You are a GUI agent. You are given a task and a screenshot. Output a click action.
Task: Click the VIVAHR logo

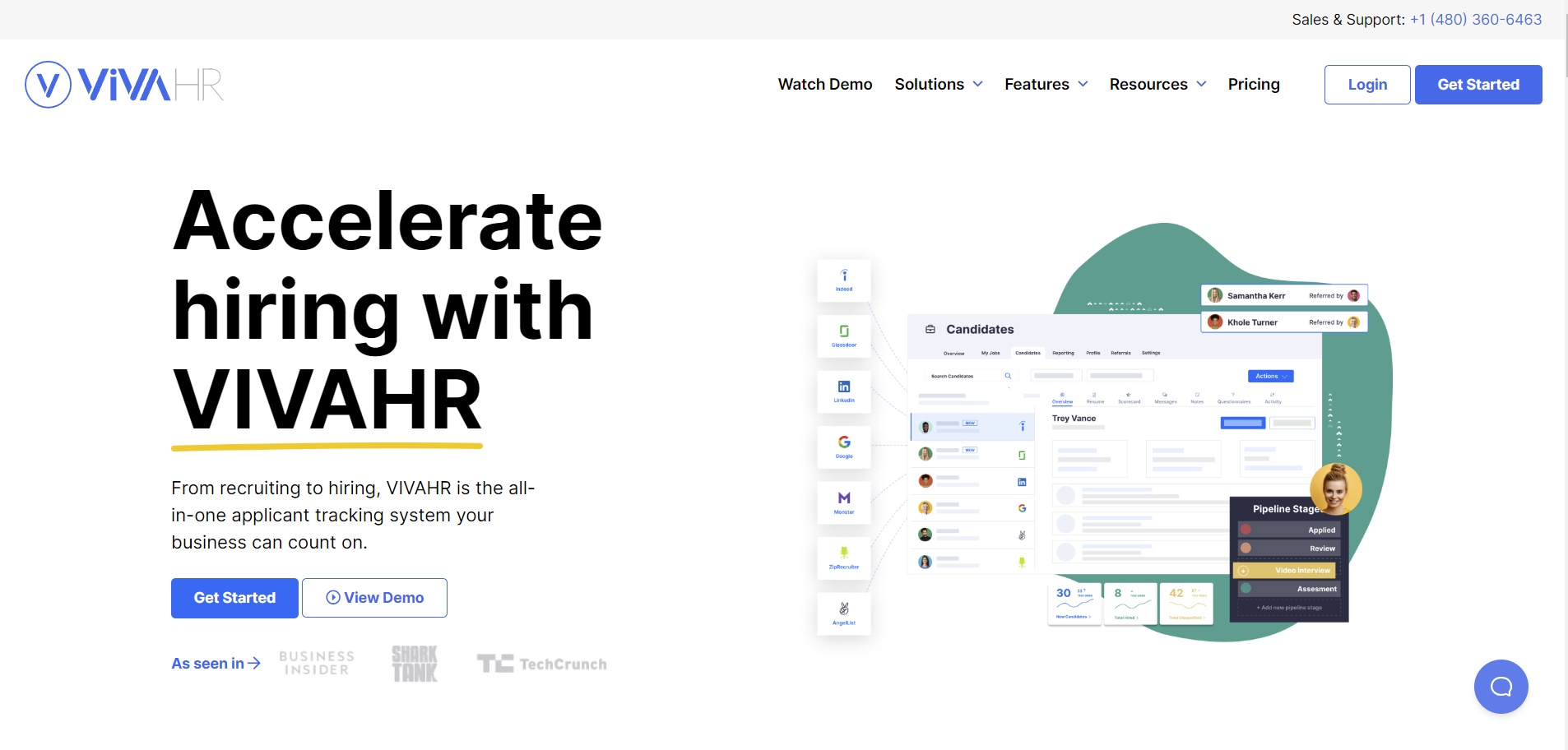click(124, 85)
